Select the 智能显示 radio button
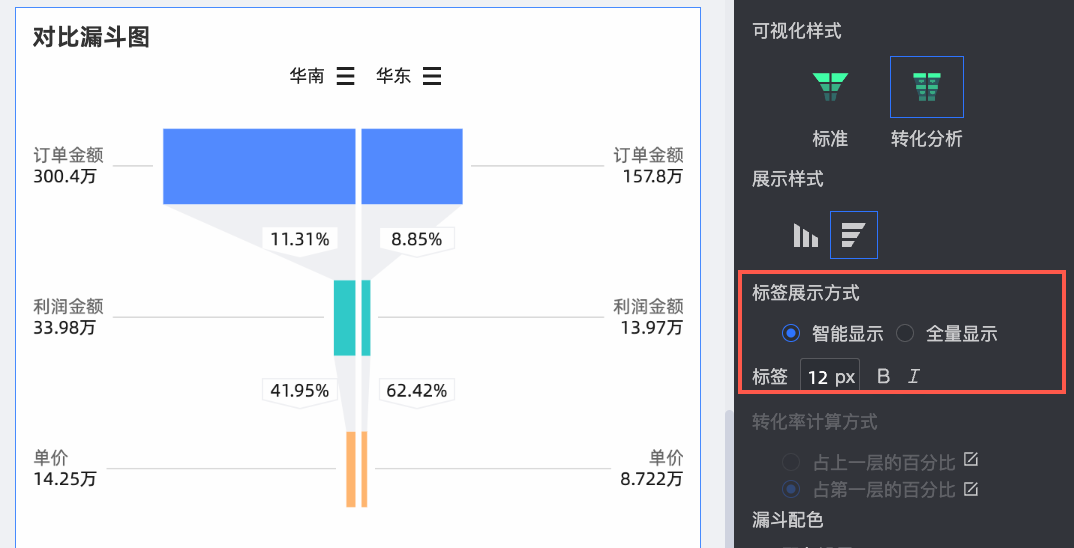The height and width of the screenshot is (548, 1074). coord(791,333)
